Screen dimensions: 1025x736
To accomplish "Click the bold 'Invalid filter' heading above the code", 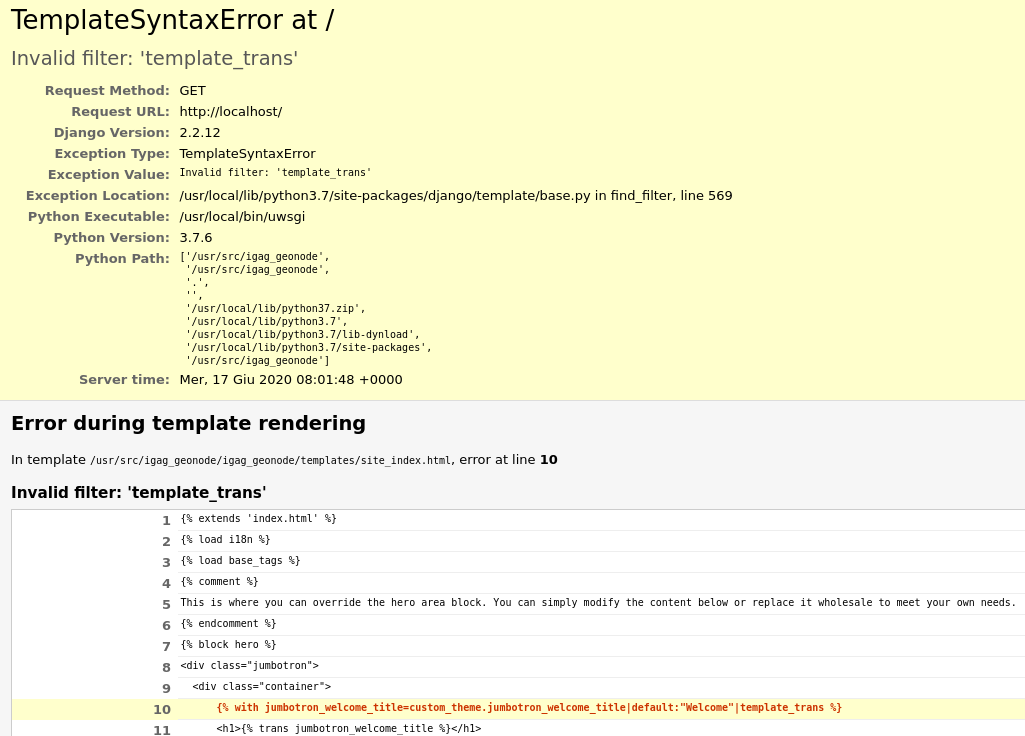I will (139, 492).
